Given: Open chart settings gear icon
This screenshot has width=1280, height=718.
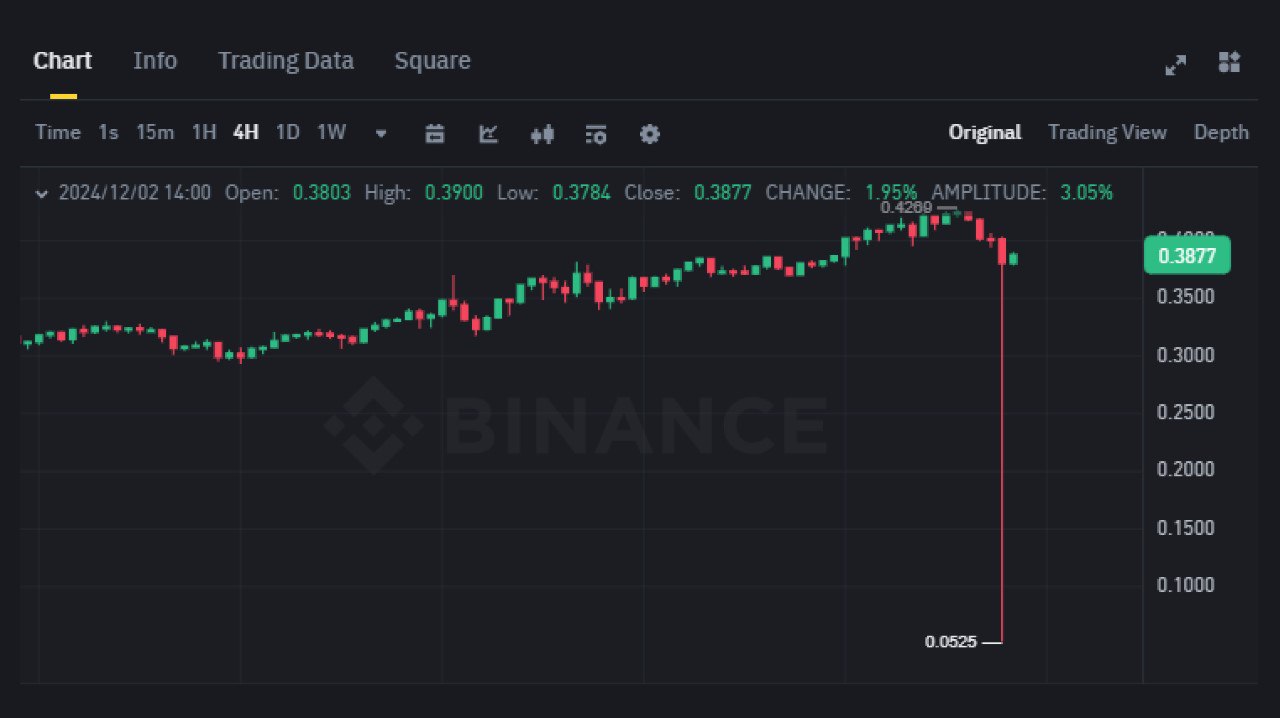Looking at the screenshot, I should pos(650,133).
